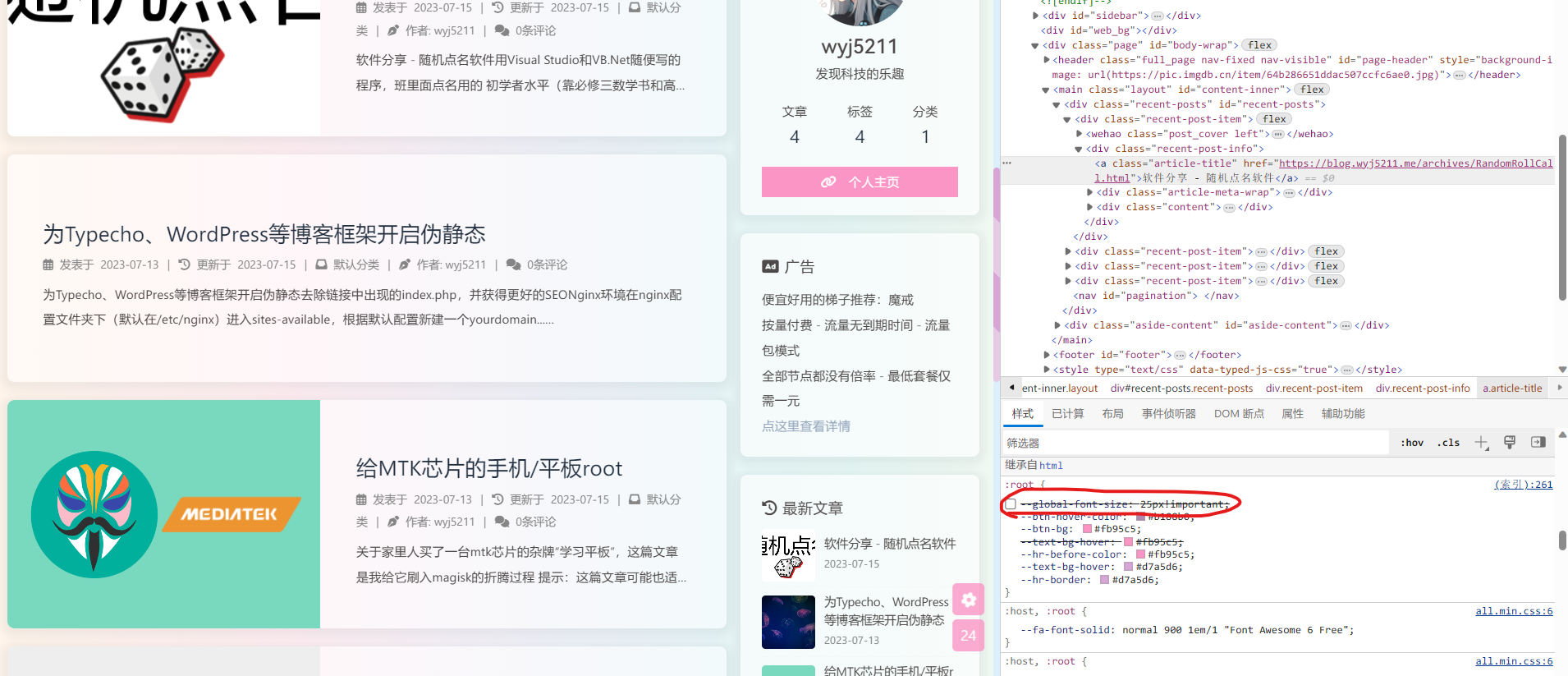Click the paintbrush rendering emulation icon
The width and height of the screenshot is (1568, 676).
(1510, 443)
